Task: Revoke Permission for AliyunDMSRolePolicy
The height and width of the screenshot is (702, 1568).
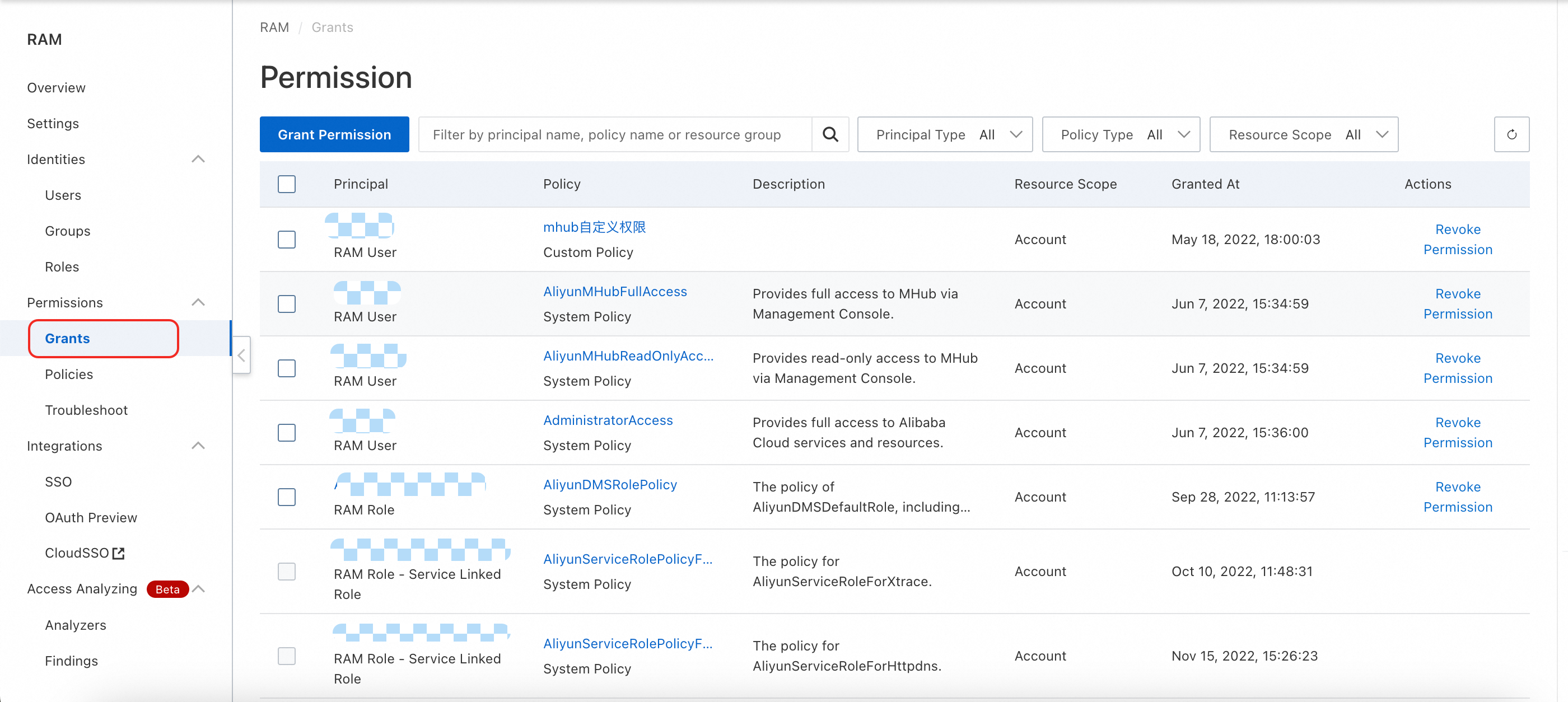Action: (x=1457, y=497)
